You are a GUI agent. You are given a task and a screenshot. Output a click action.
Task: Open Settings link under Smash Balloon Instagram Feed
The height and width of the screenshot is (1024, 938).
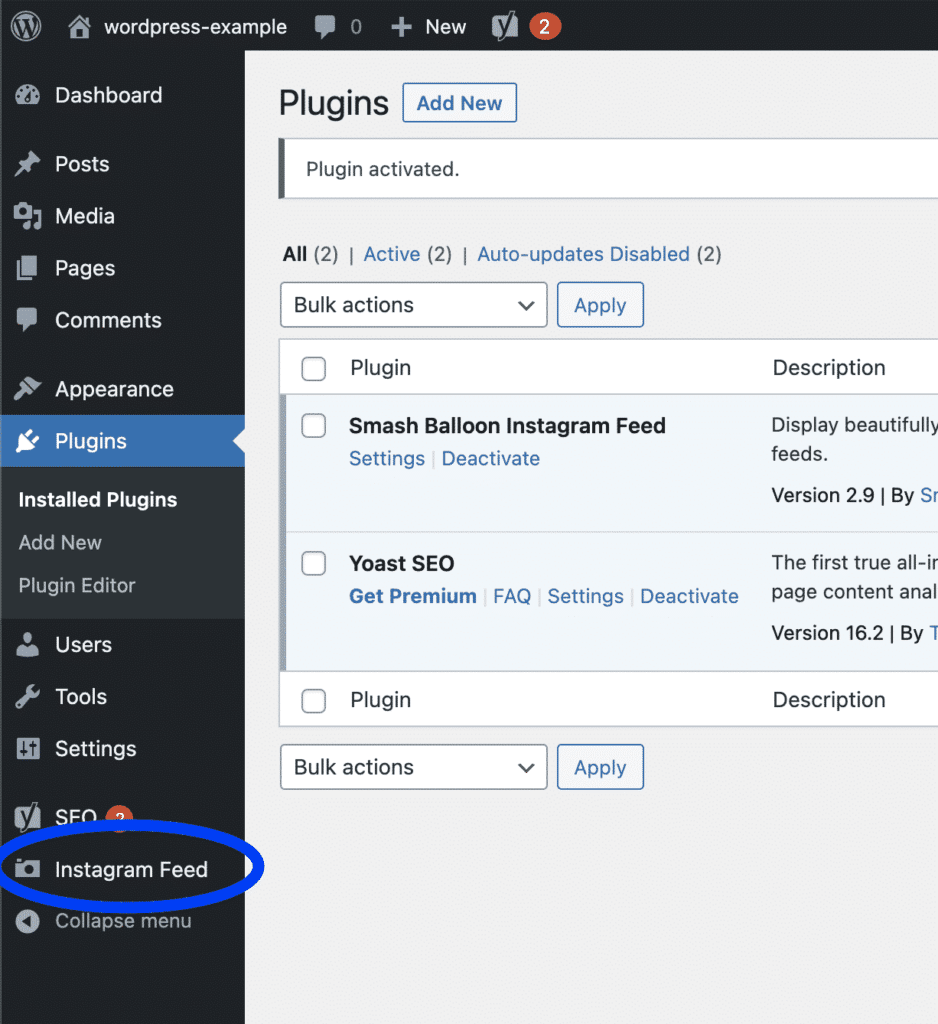click(x=387, y=458)
